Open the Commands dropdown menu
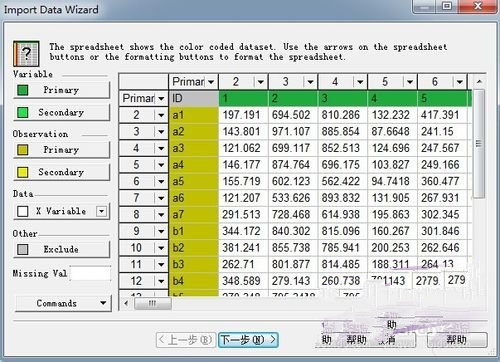The image size is (500, 362). (63, 303)
